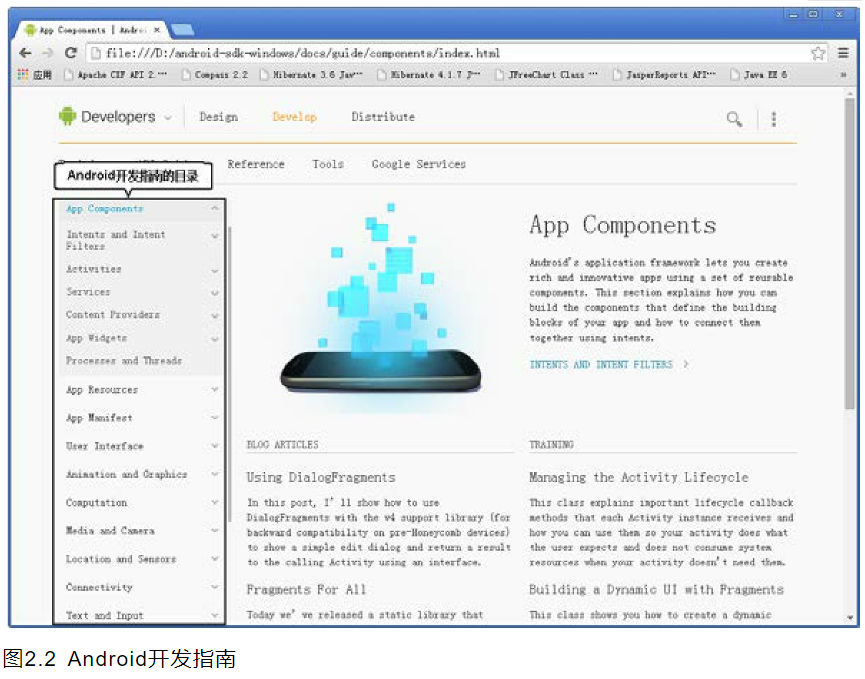Screen dimensions: 865x679
Task: Open JFreeChart Class bookmark
Action: 546,74
